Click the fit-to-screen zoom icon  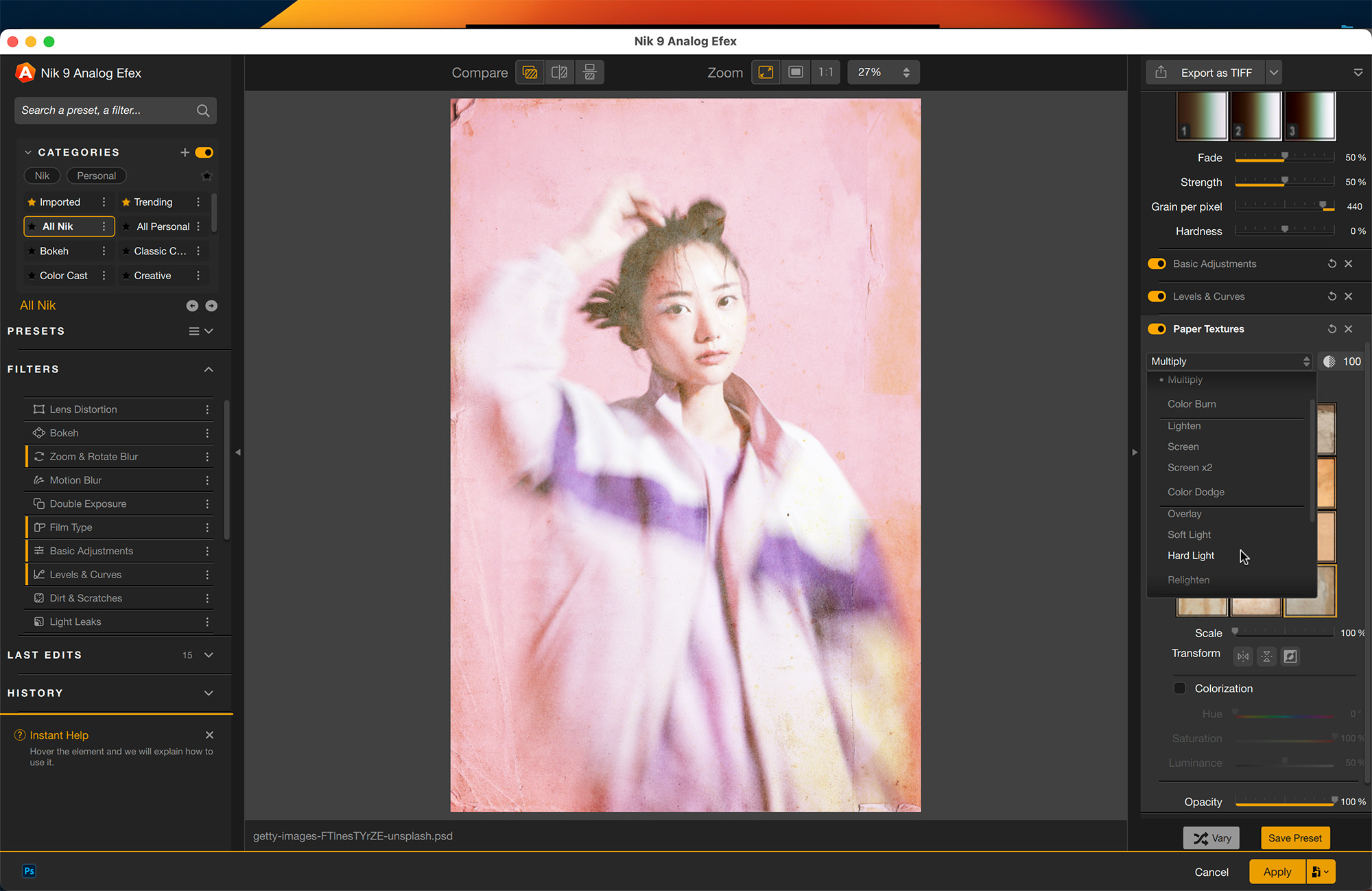[766, 72]
